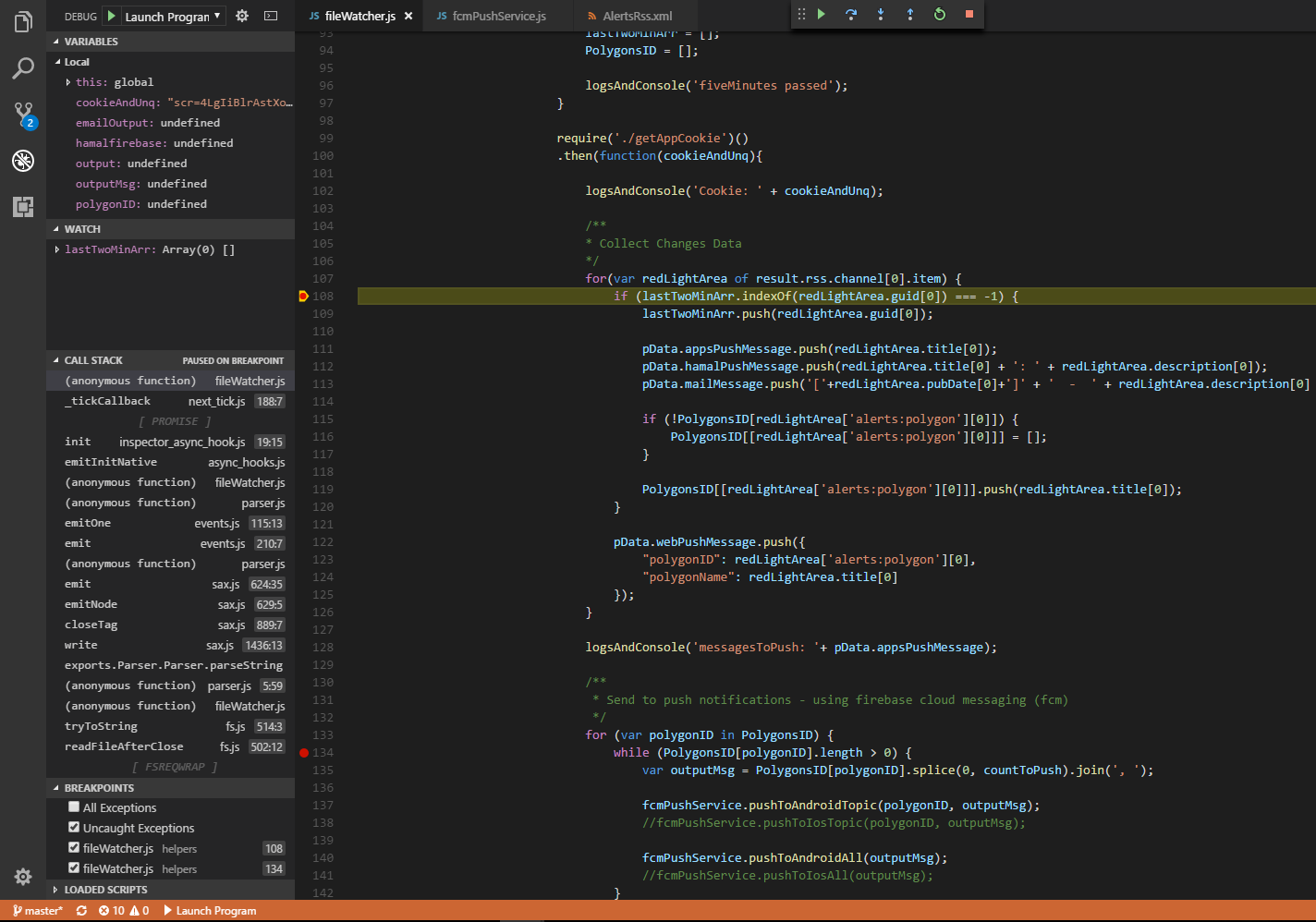Image resolution: width=1316 pixels, height=922 pixels.
Task: Click the Step Over debug icon
Action: click(851, 14)
